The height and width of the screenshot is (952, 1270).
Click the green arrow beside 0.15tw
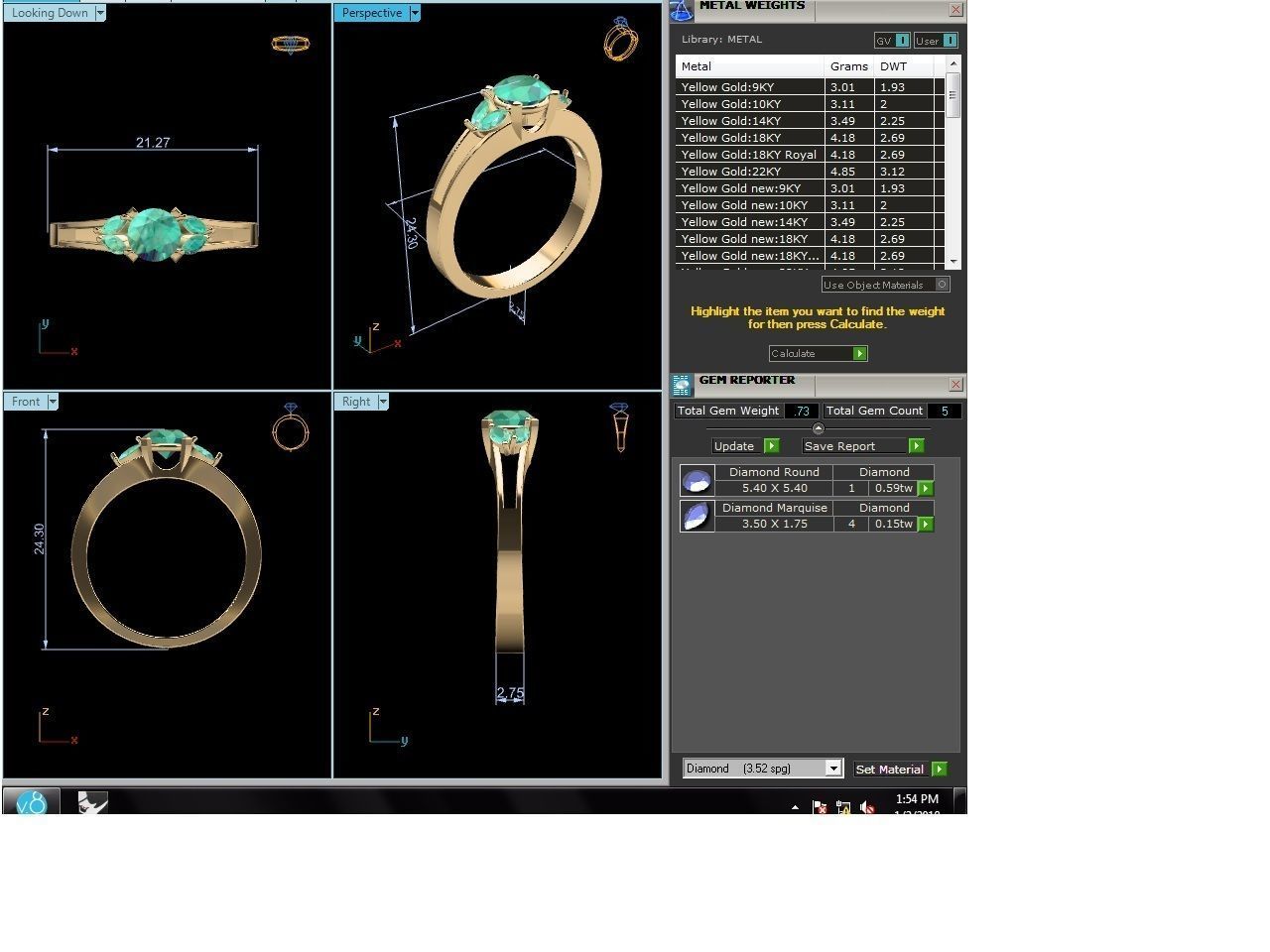click(x=926, y=524)
